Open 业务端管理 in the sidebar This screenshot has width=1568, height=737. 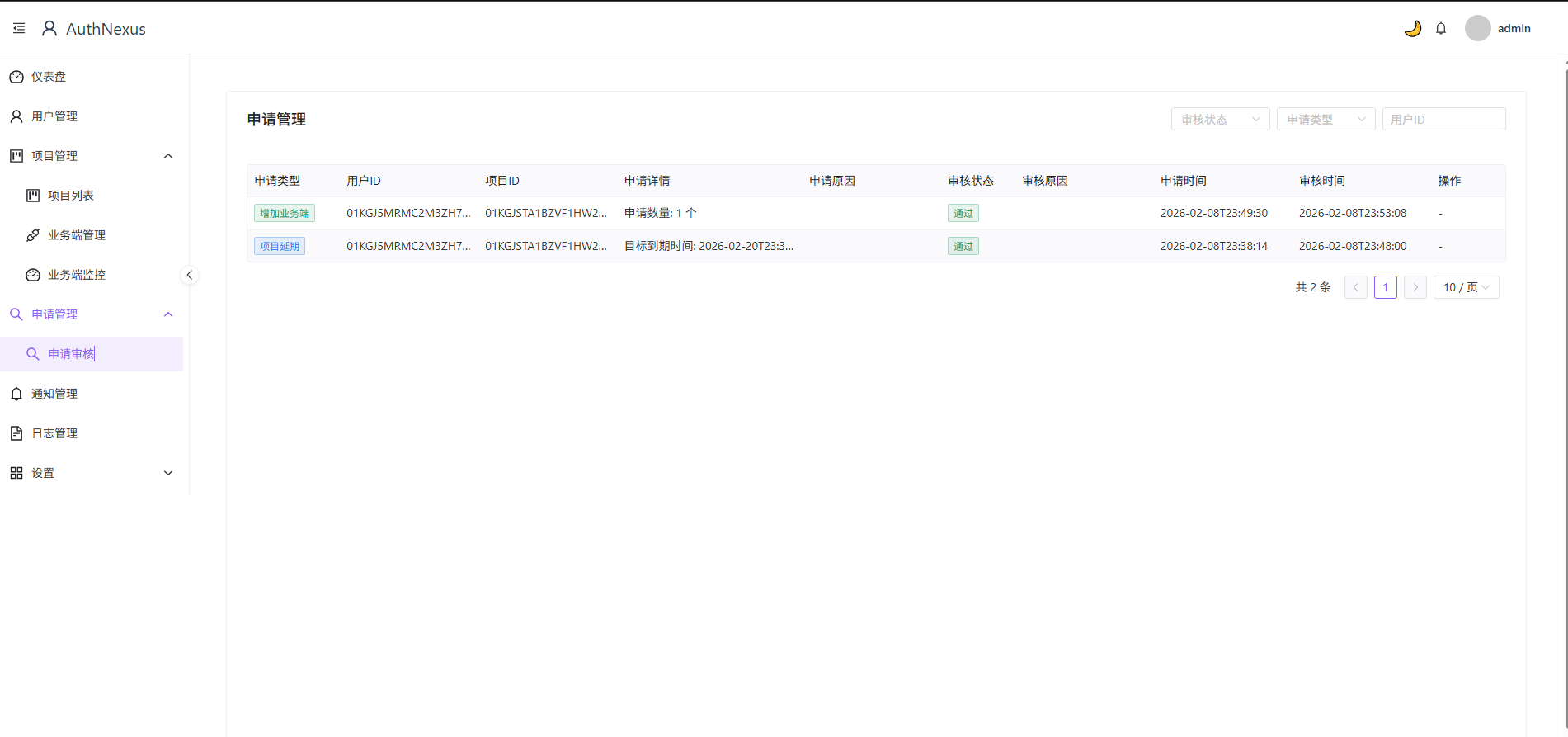click(x=77, y=235)
